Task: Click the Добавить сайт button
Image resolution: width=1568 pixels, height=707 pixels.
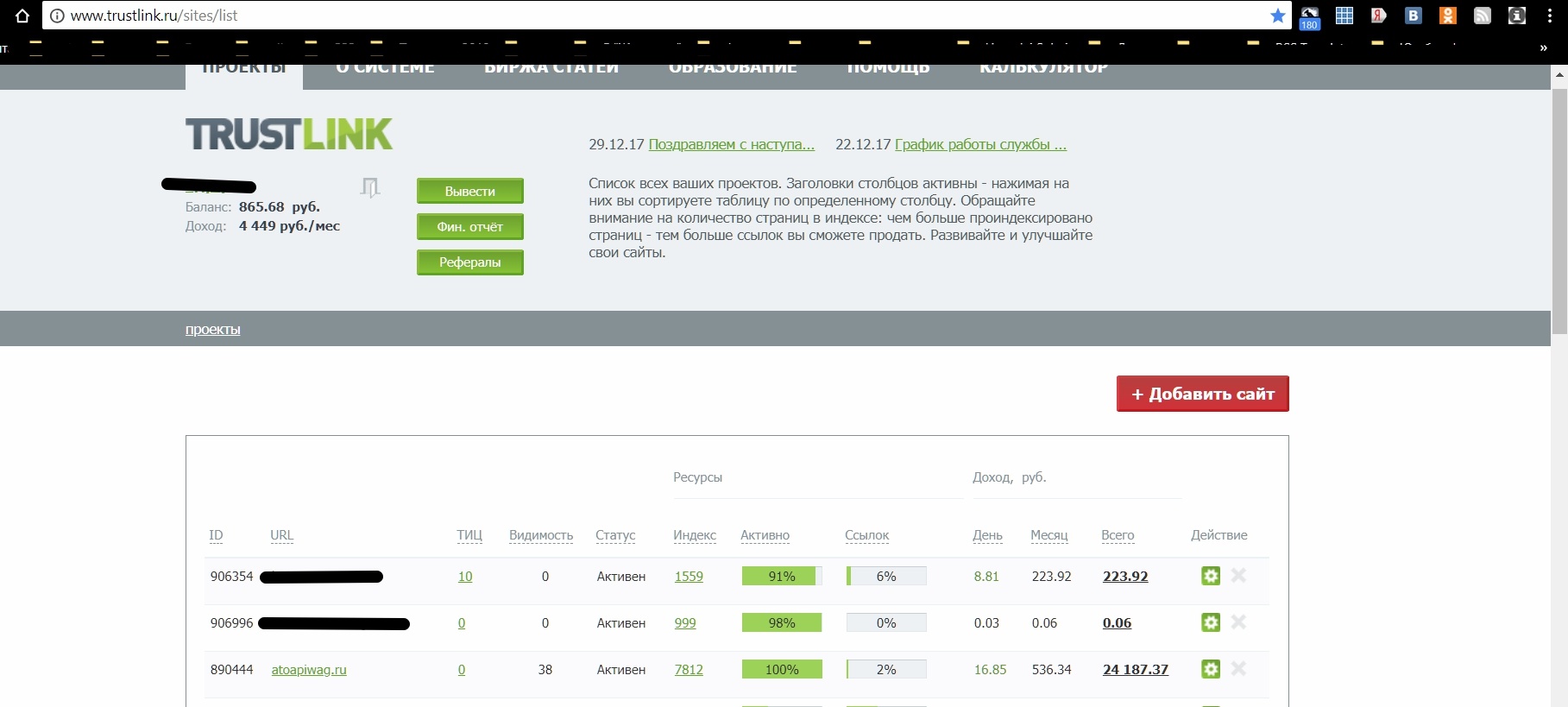Action: [1203, 394]
